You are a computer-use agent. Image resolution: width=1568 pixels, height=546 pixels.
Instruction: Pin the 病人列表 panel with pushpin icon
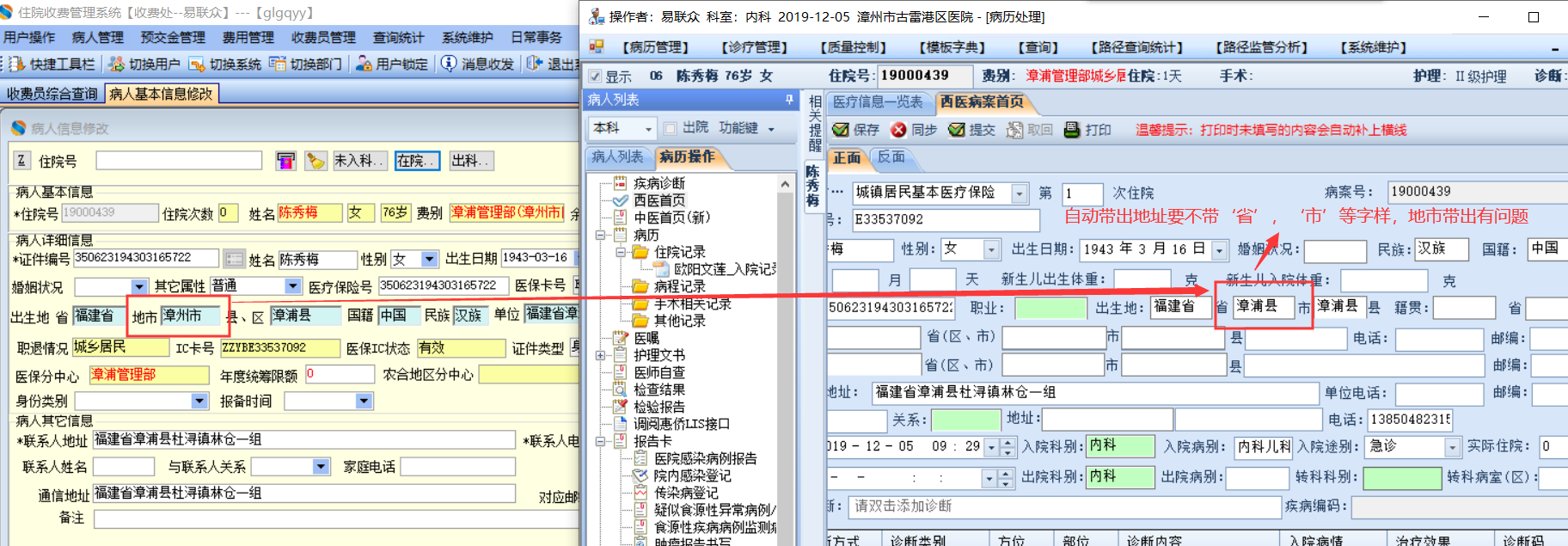(x=789, y=101)
